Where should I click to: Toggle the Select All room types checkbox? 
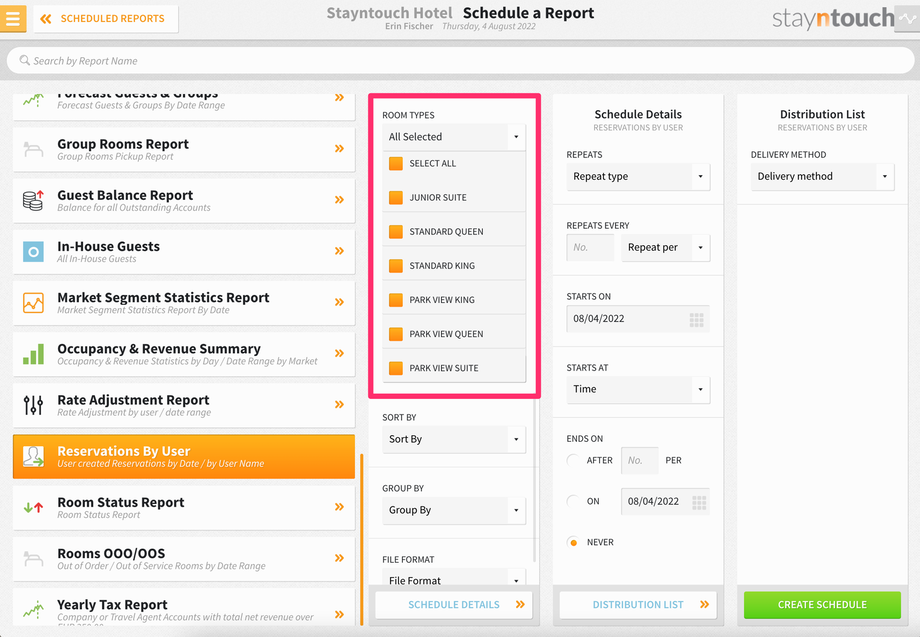point(396,164)
